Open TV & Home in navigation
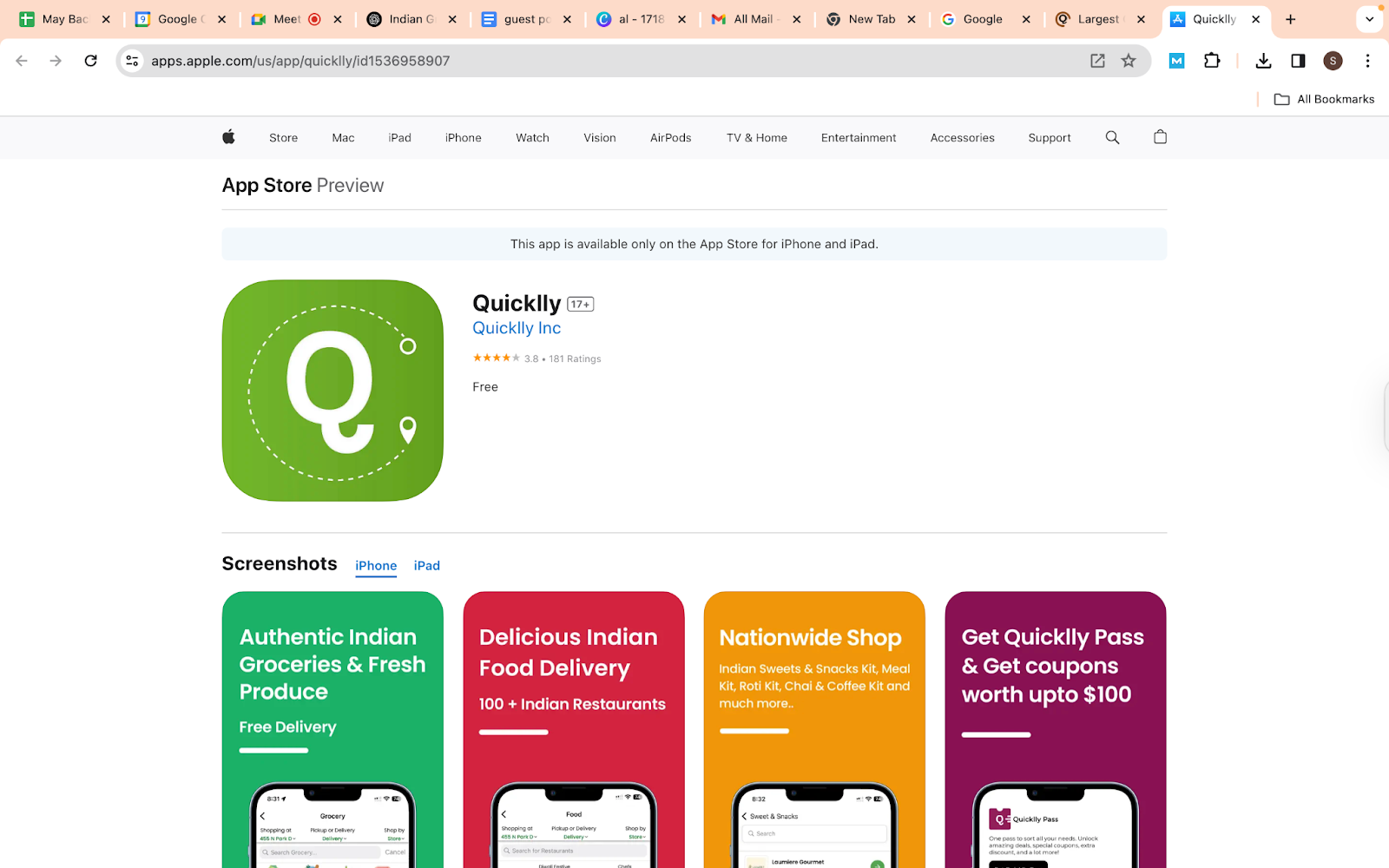The width and height of the screenshot is (1389, 868). point(756,138)
